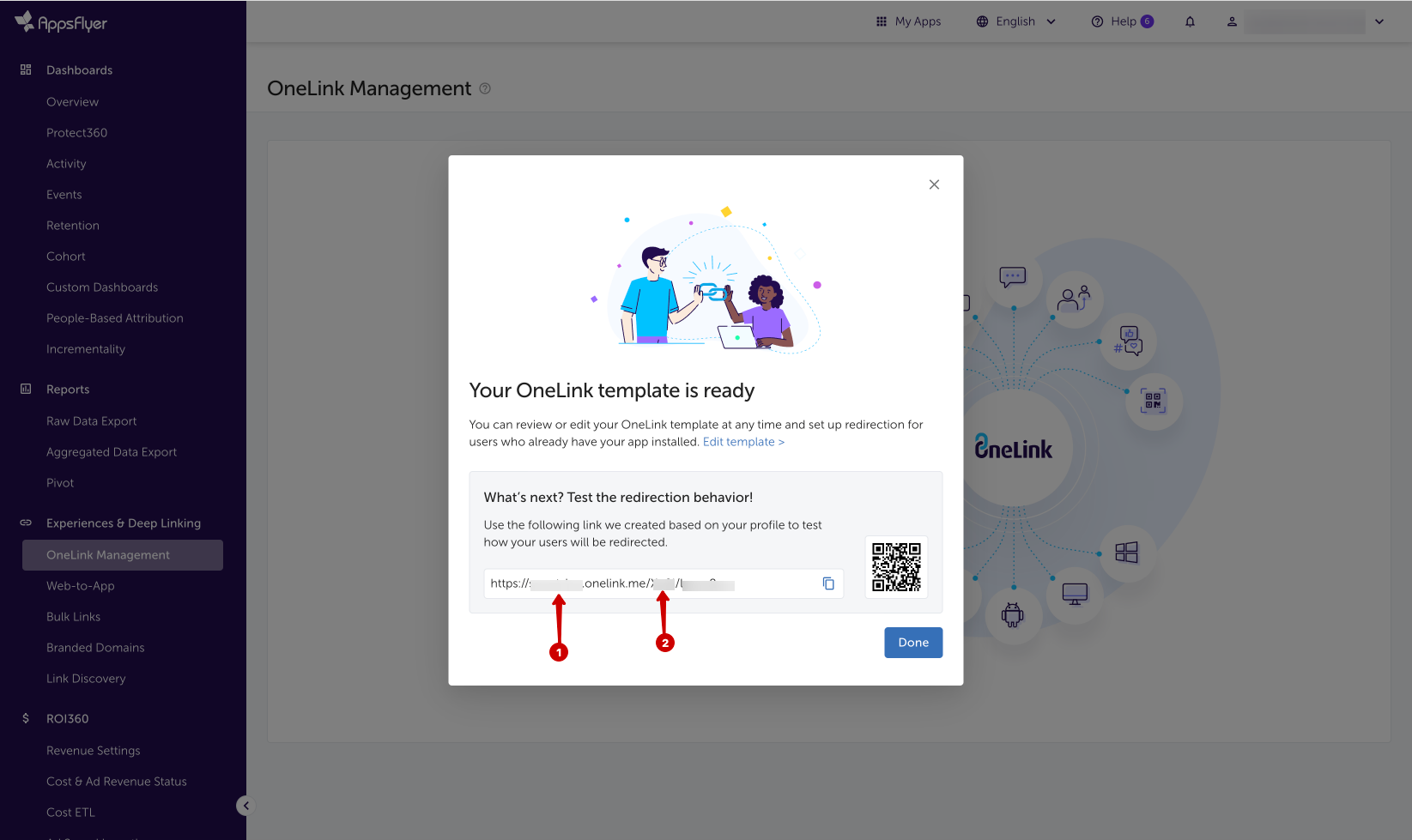The image size is (1412, 840).
Task: Expand the account dropdown chevron
Action: click(1379, 21)
